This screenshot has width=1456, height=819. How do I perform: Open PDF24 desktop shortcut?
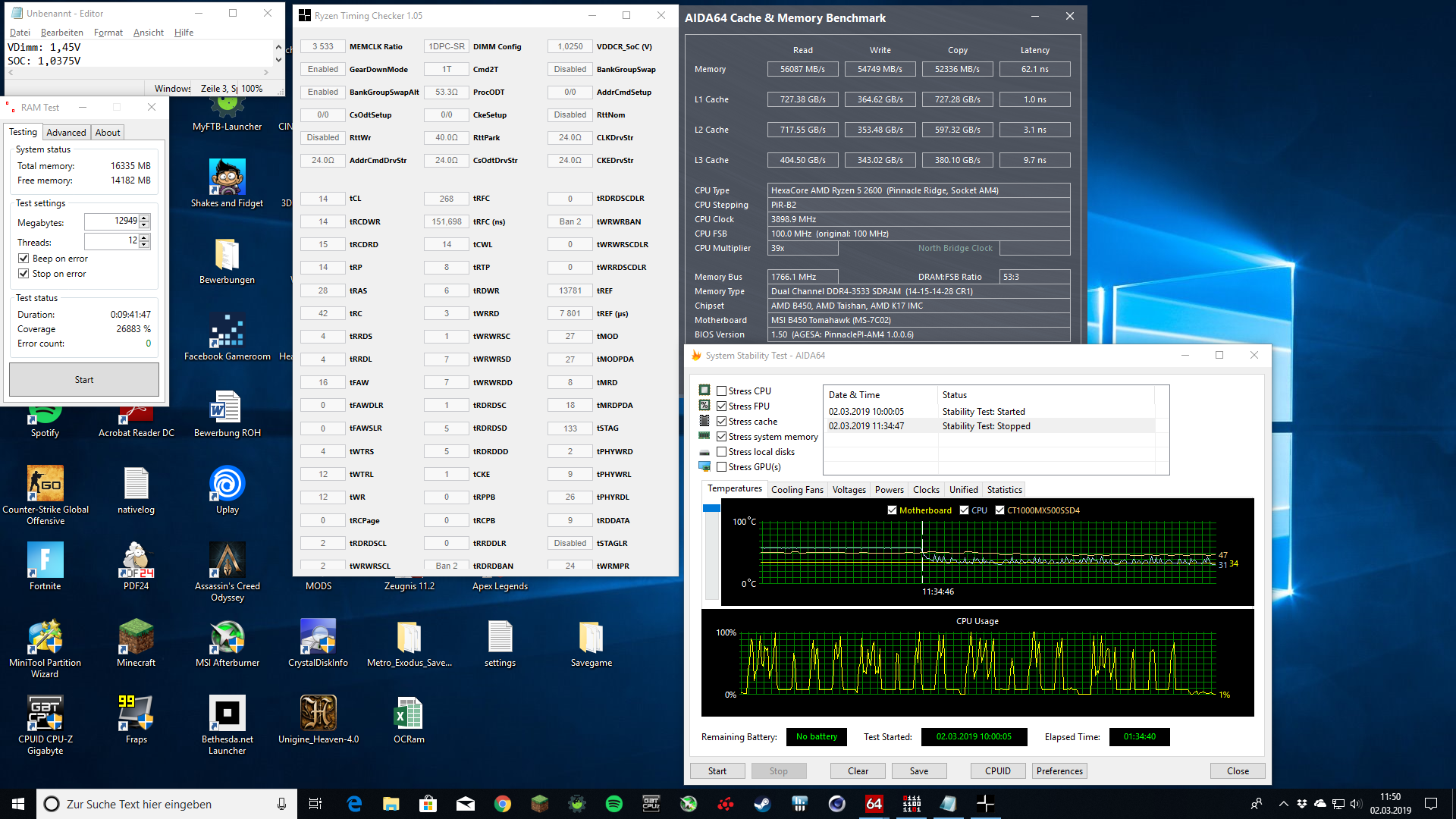pyautogui.click(x=136, y=566)
